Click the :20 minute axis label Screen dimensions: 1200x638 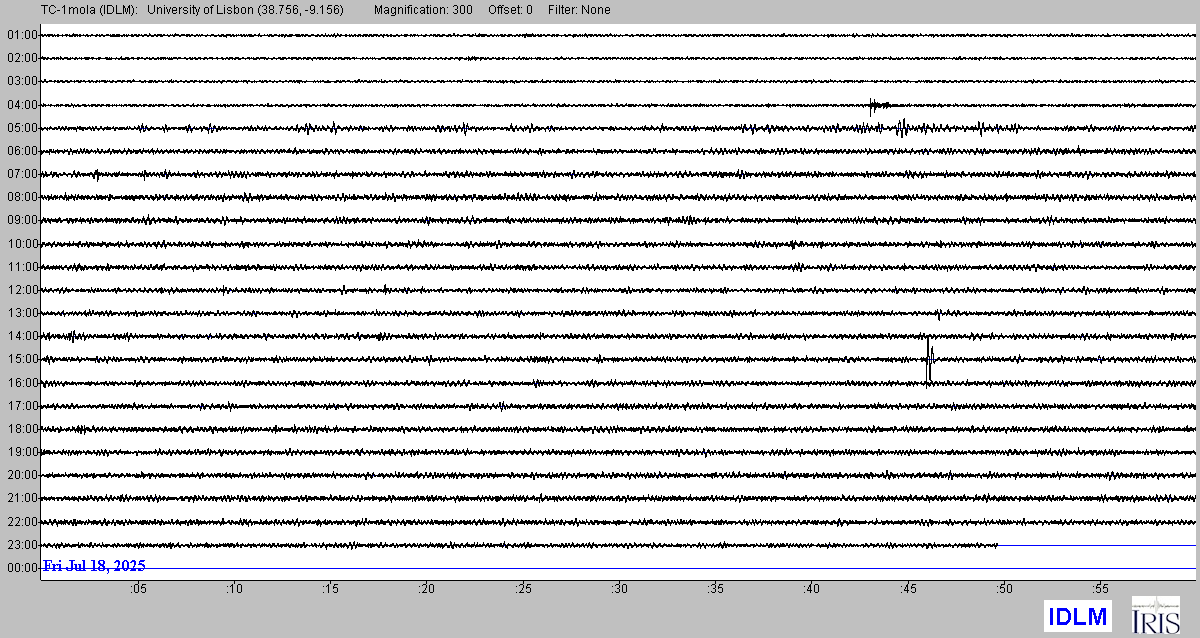426,589
